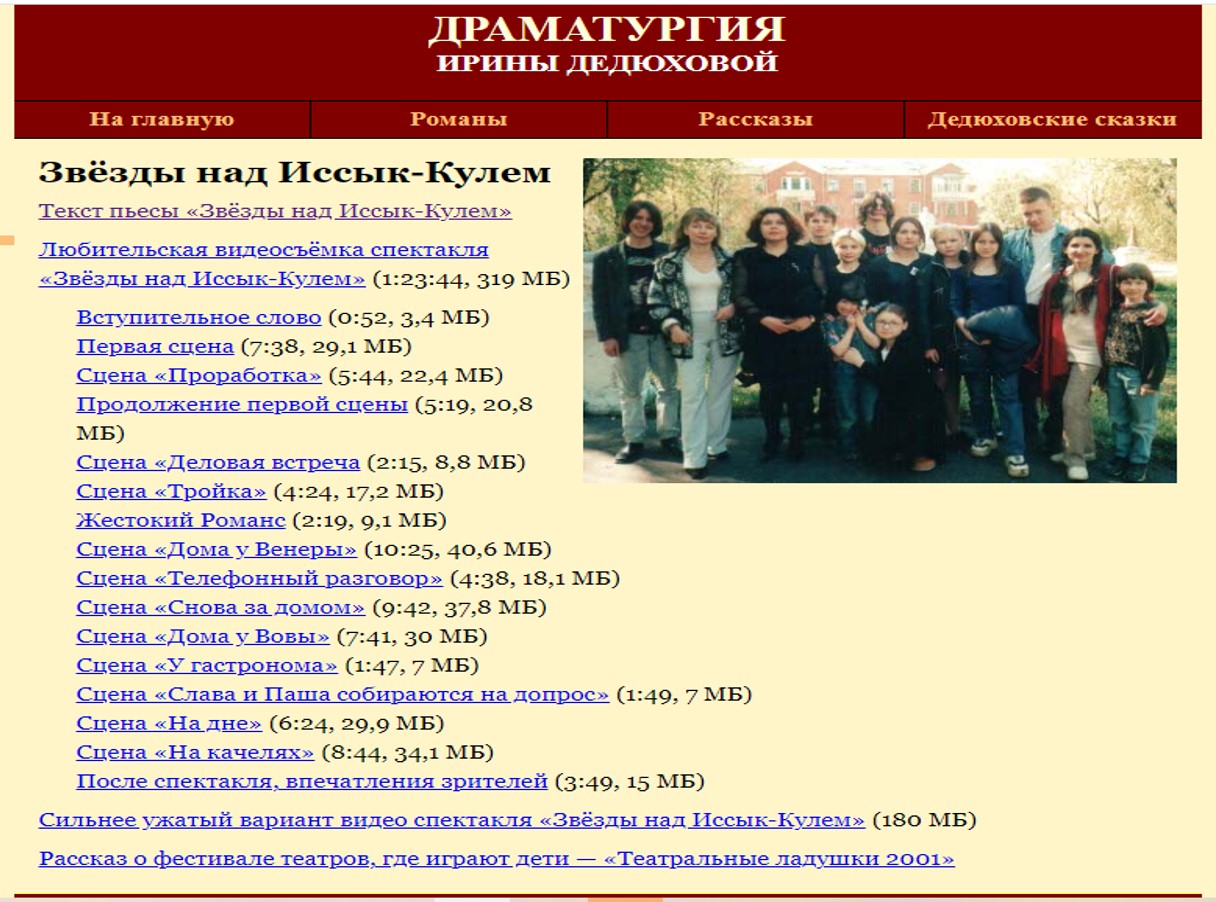Open Сцена «Слава и Паша собираются на допрос»
1216x902 pixels.
click(342, 695)
